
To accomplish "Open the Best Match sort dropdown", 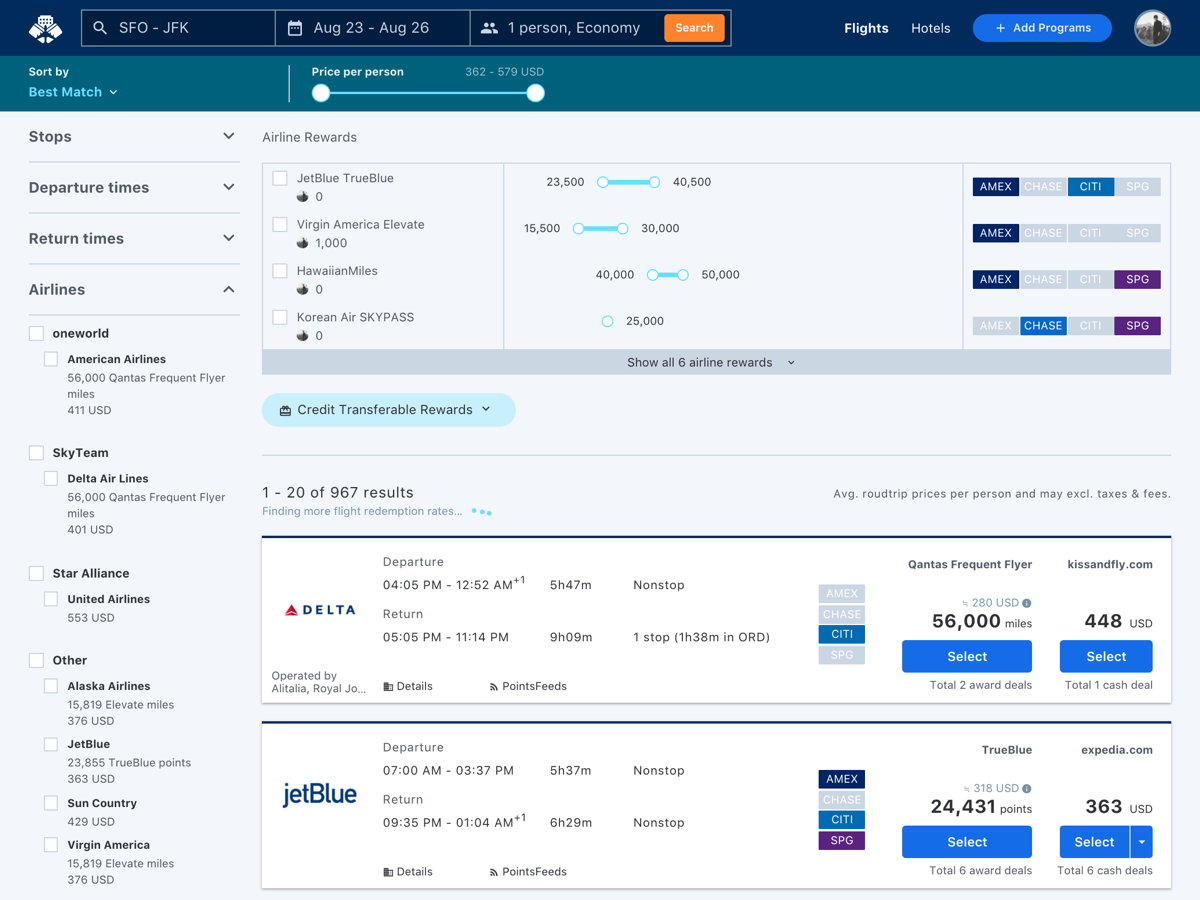I will click(x=73, y=92).
